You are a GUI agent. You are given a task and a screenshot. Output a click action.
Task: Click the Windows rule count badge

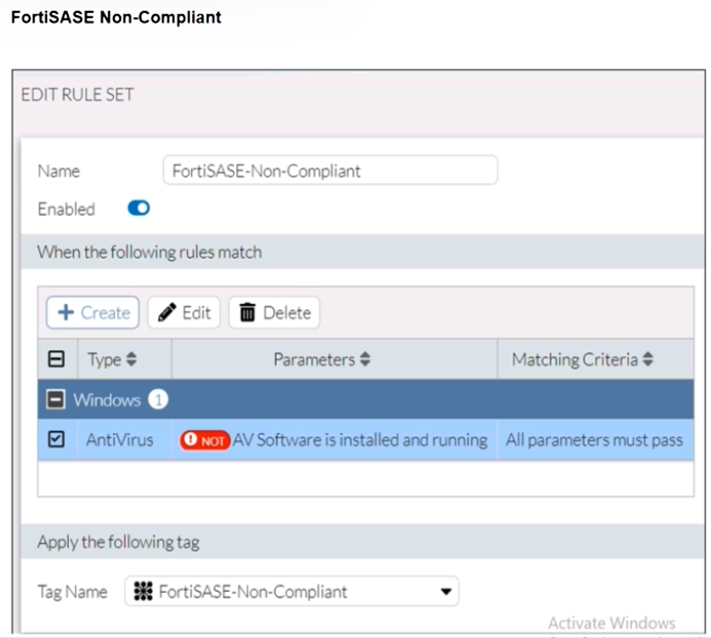pos(158,400)
